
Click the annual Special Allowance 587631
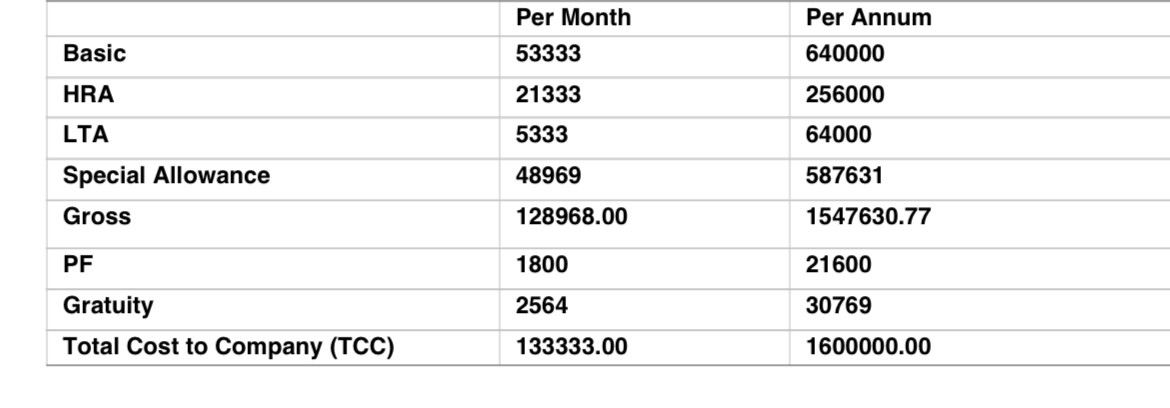845,176
